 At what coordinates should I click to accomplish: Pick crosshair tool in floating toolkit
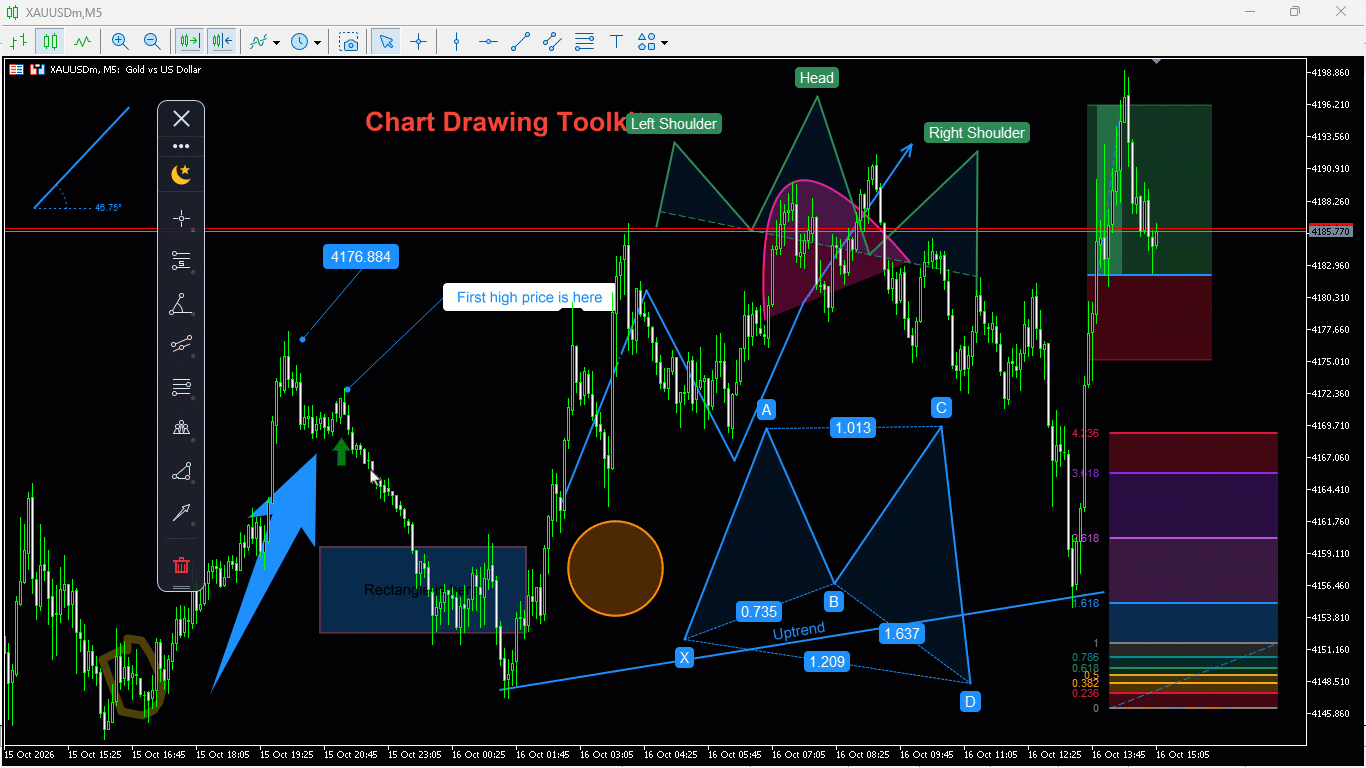181,218
